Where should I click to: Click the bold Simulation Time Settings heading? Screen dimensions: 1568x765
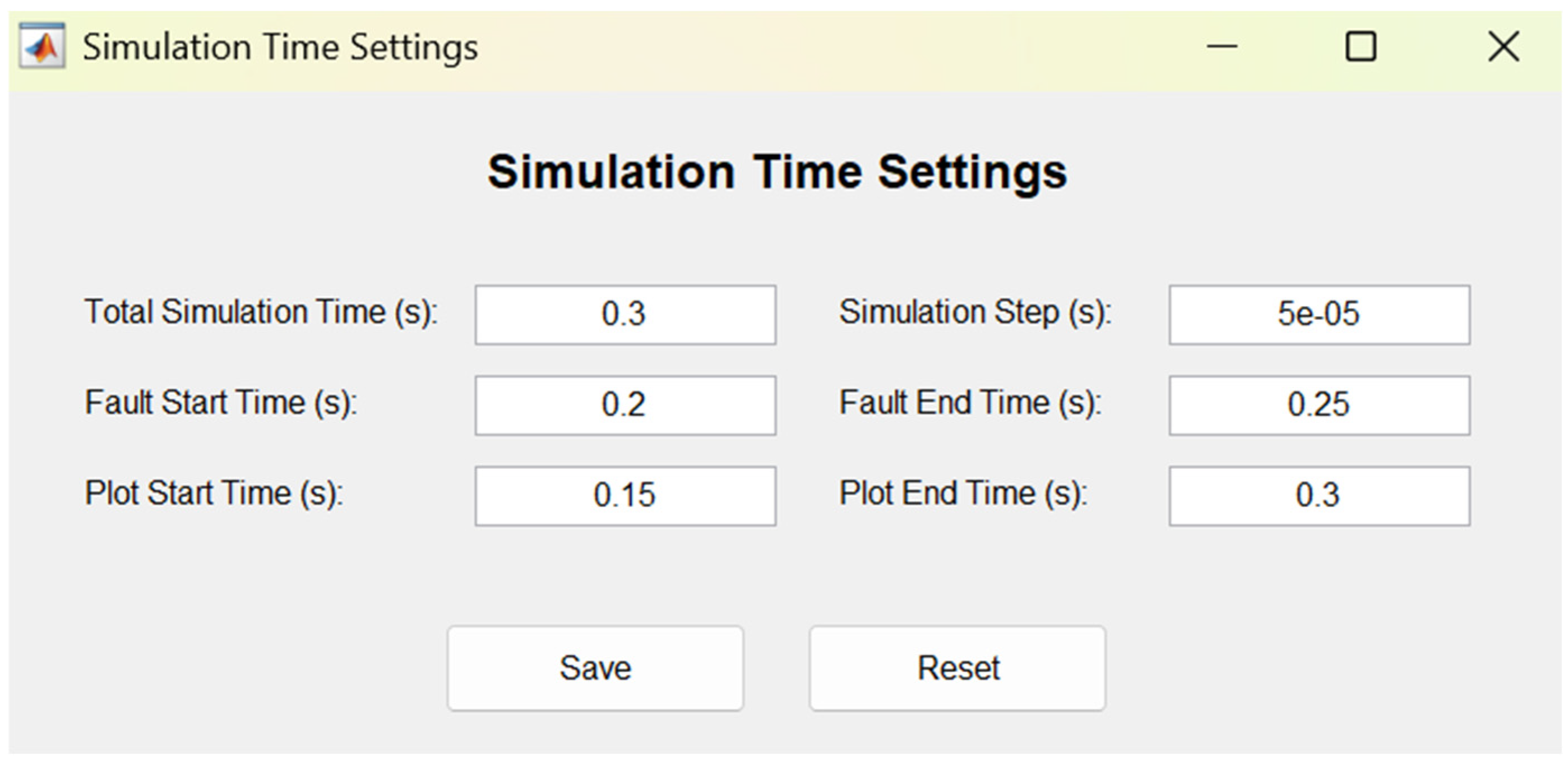pos(776,172)
